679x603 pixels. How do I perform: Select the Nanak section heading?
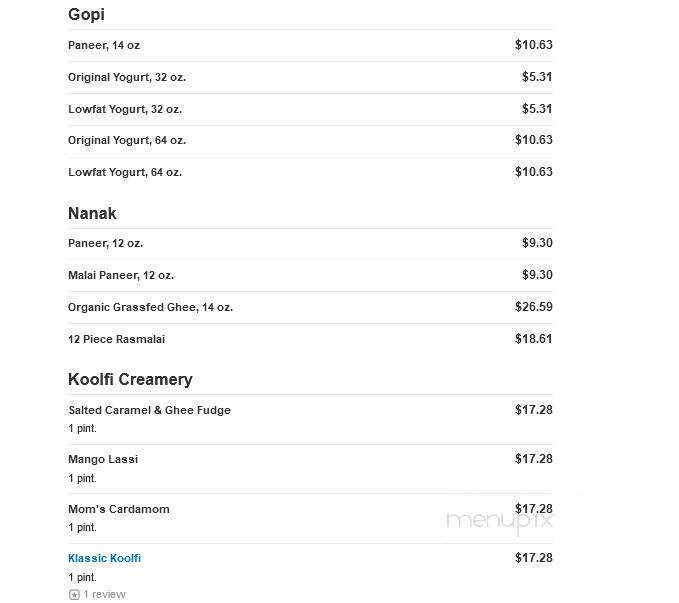pyautogui.click(x=92, y=213)
